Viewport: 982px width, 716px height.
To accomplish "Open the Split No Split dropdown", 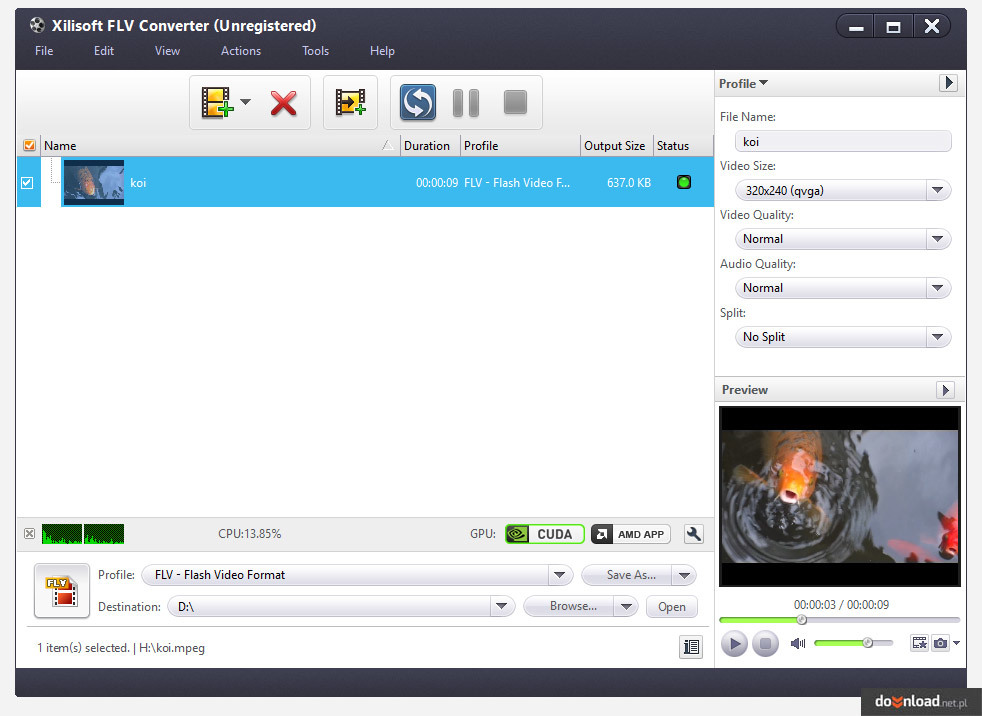I will (843, 337).
